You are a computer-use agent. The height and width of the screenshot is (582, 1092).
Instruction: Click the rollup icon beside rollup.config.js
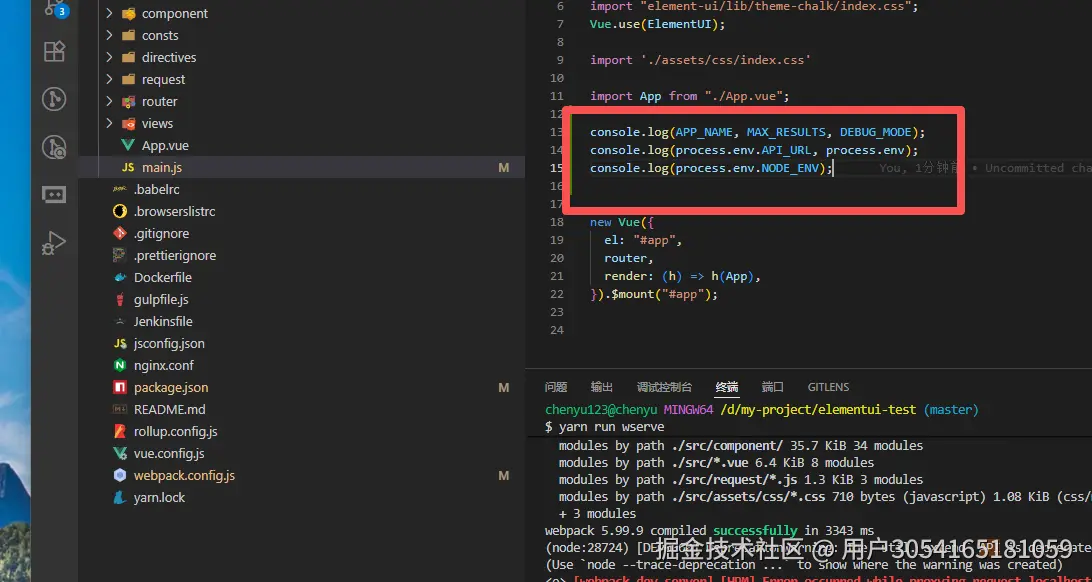[x=120, y=432]
